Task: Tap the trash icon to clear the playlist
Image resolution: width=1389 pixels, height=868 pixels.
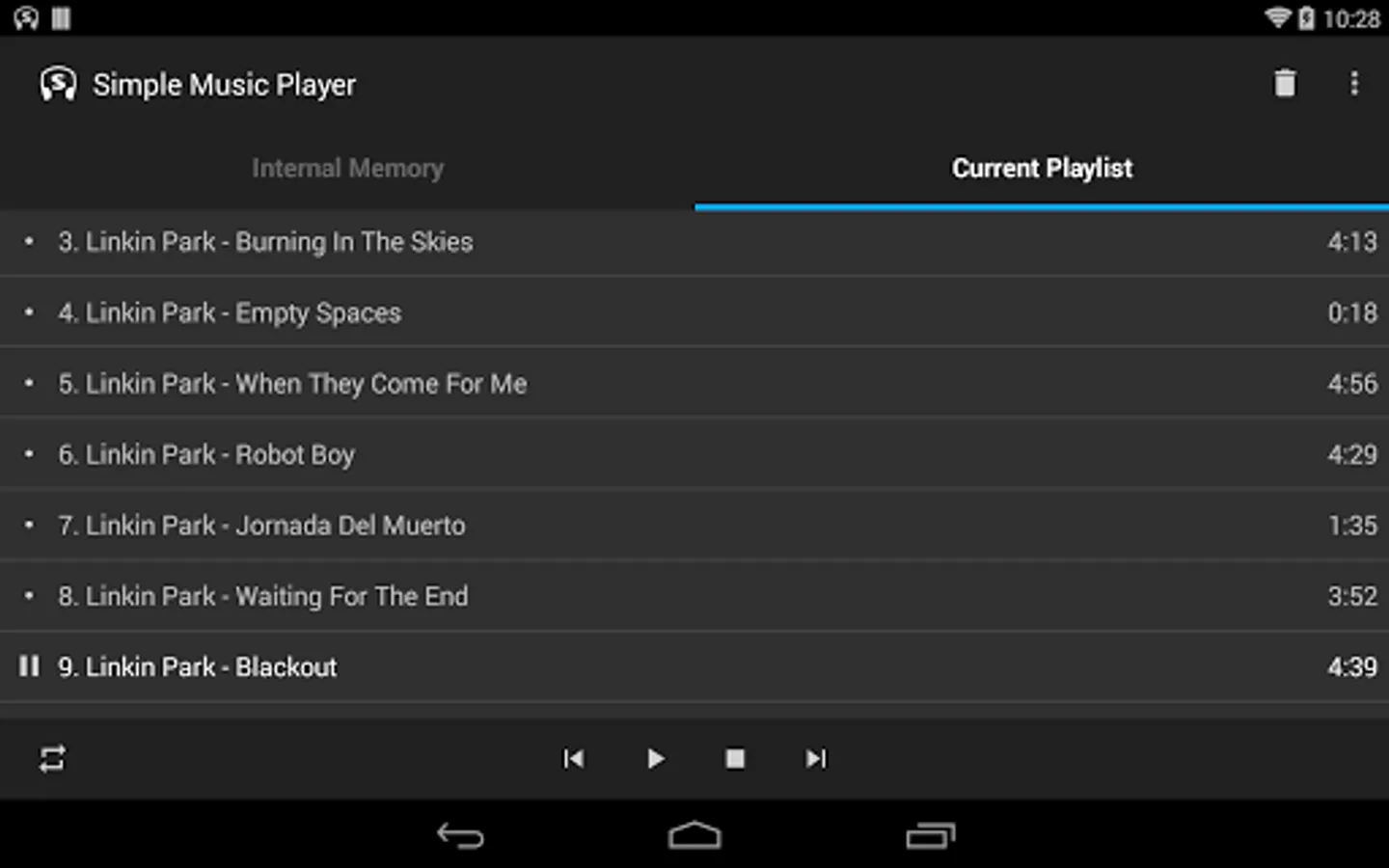Action: (x=1285, y=84)
